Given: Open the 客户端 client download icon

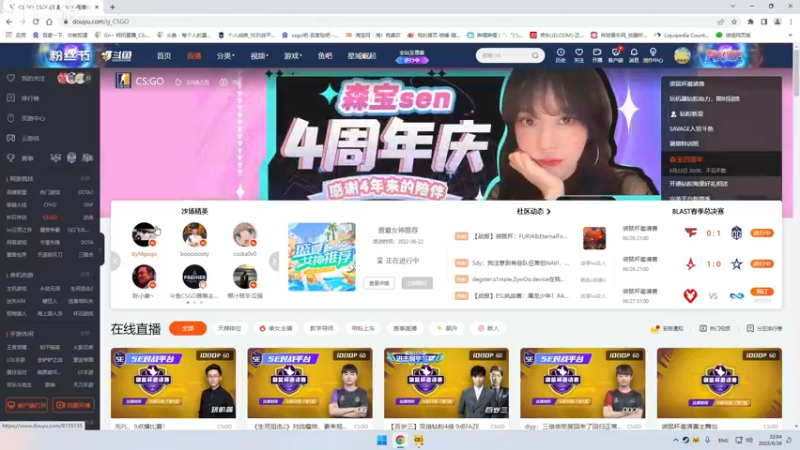Looking at the screenshot, I should pyautogui.click(x=615, y=55).
